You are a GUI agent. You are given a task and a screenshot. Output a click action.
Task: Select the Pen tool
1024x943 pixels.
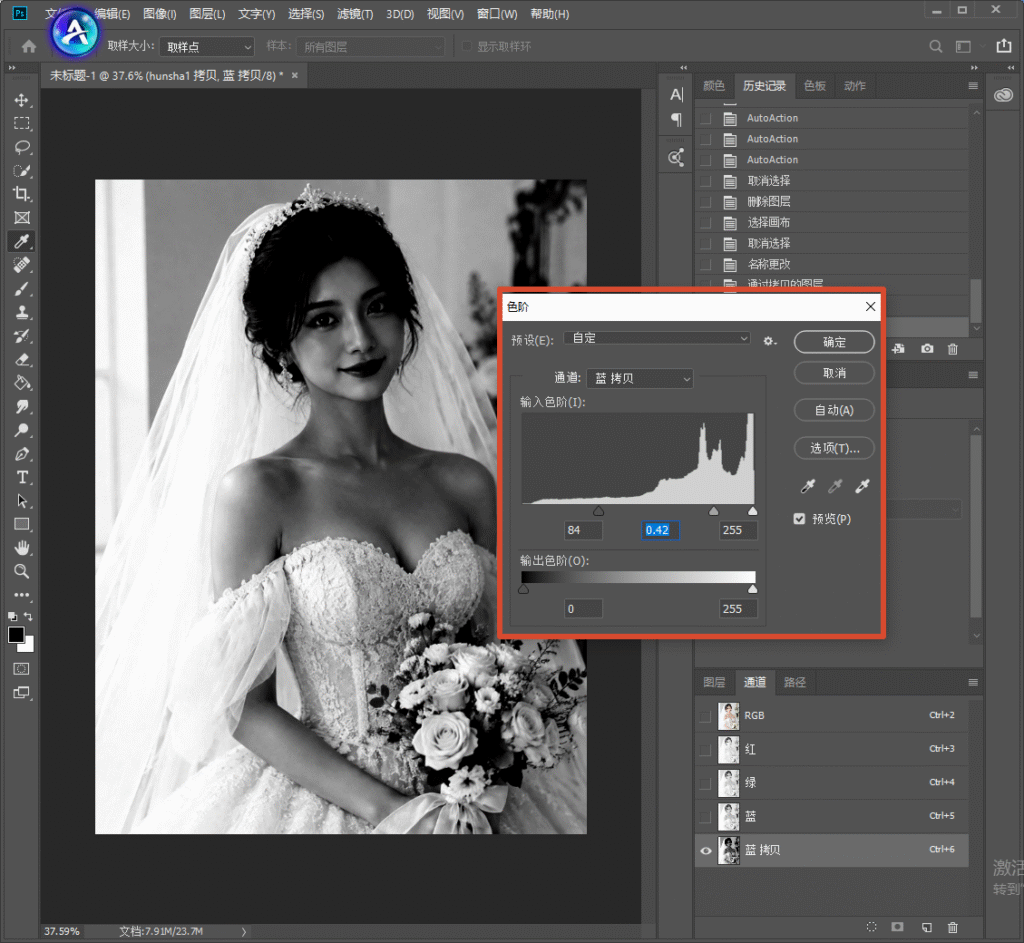[22, 453]
